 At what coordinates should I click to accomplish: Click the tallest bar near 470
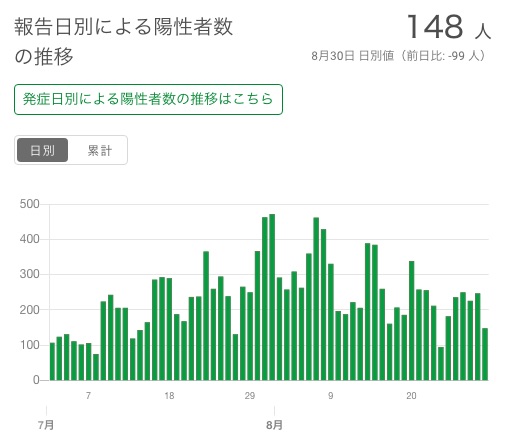272,297
